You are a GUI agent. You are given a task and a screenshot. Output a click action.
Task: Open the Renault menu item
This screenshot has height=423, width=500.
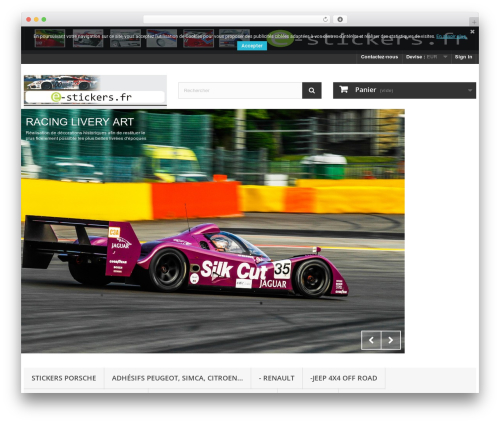[276, 378]
